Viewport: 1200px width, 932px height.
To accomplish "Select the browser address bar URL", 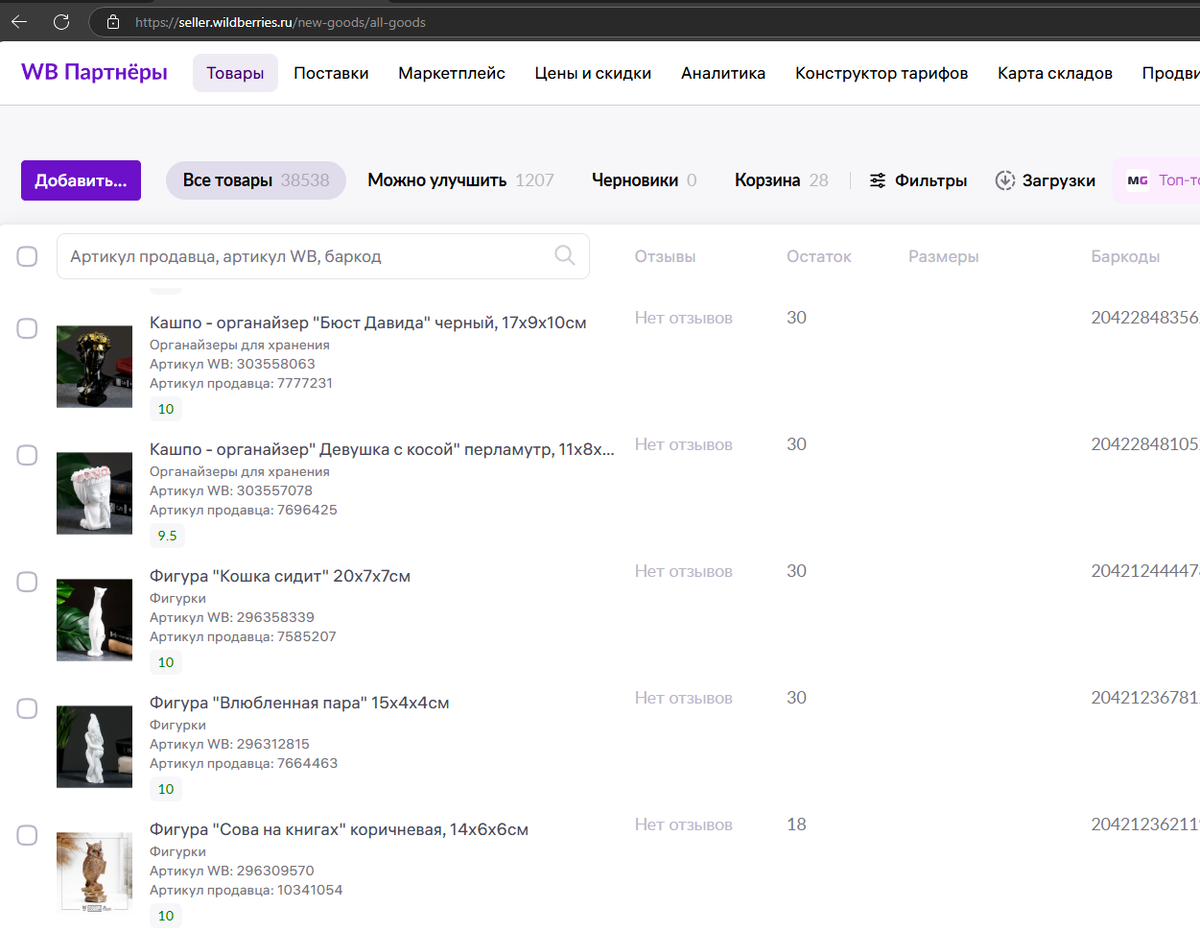I will coord(280,22).
